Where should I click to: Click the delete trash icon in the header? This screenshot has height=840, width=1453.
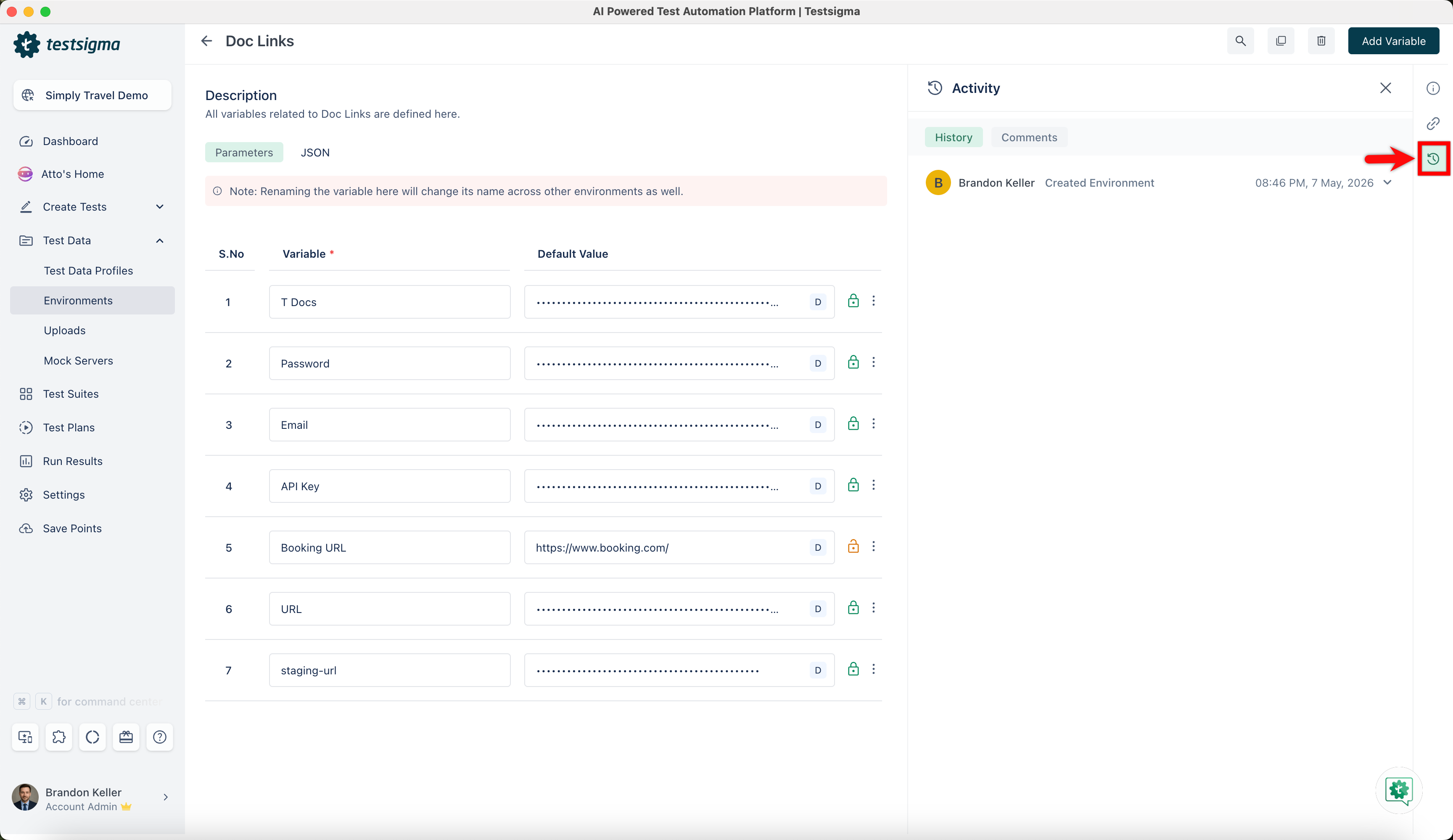coord(1321,41)
